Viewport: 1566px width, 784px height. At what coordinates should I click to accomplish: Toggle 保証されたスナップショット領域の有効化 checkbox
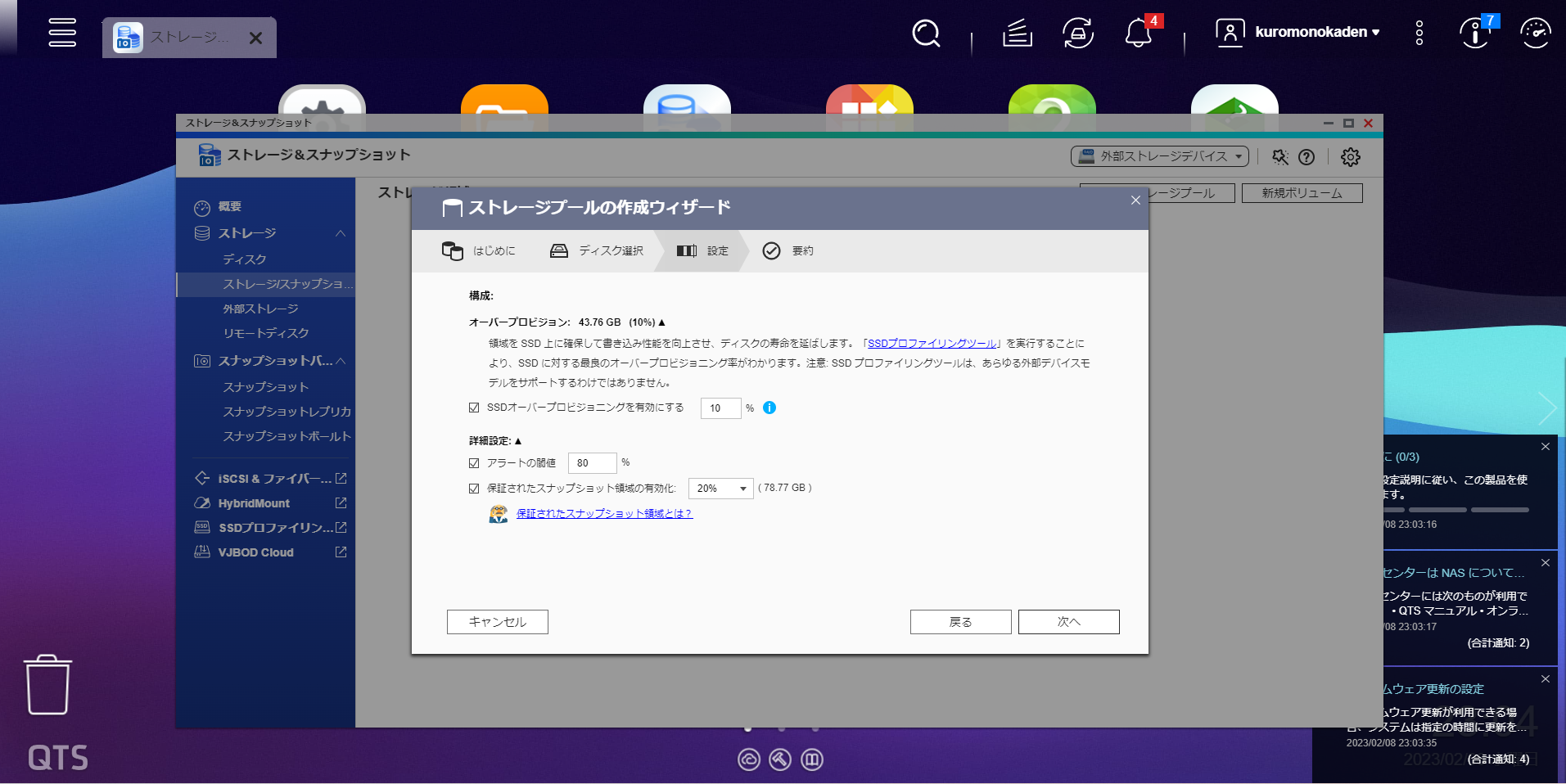tap(474, 489)
